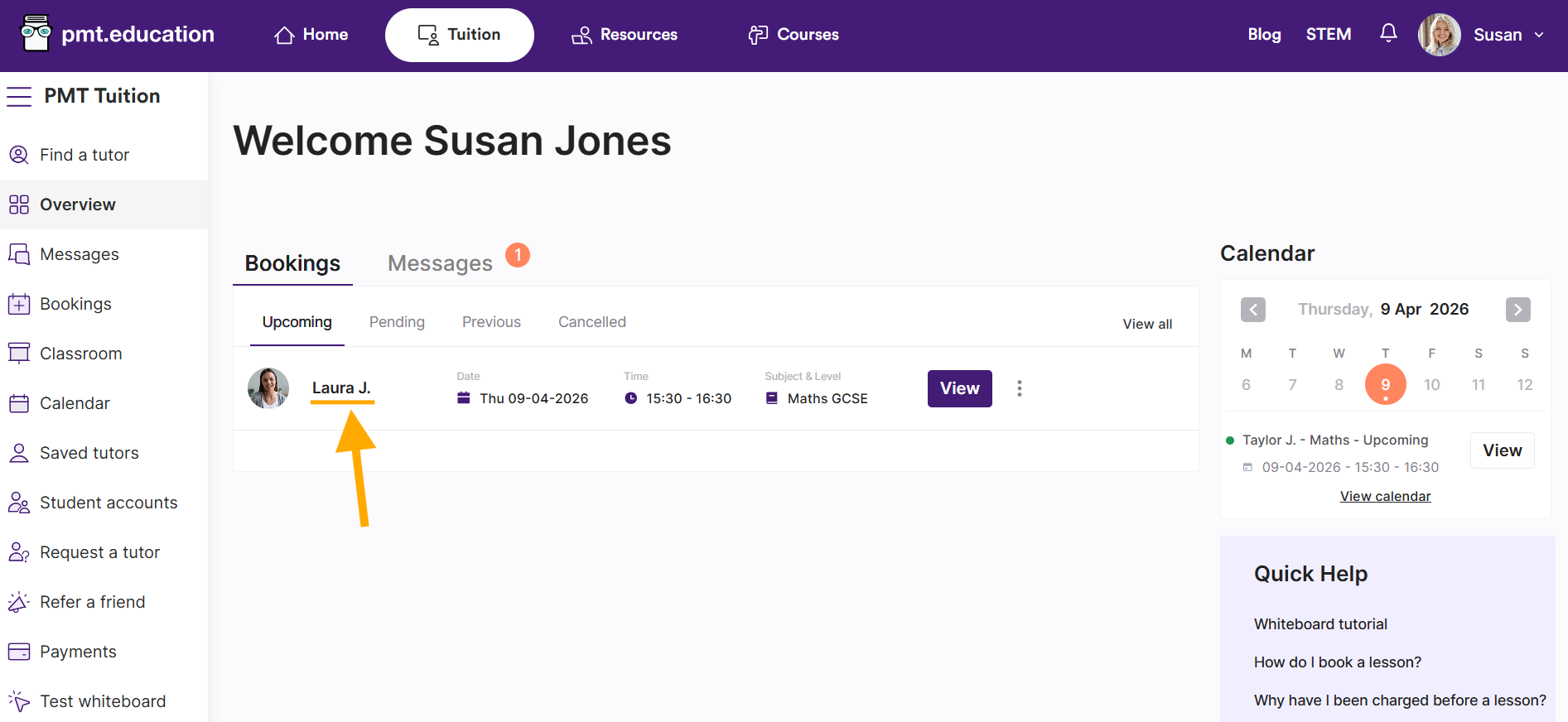
Task: Open Refer a friend page
Action: click(92, 602)
